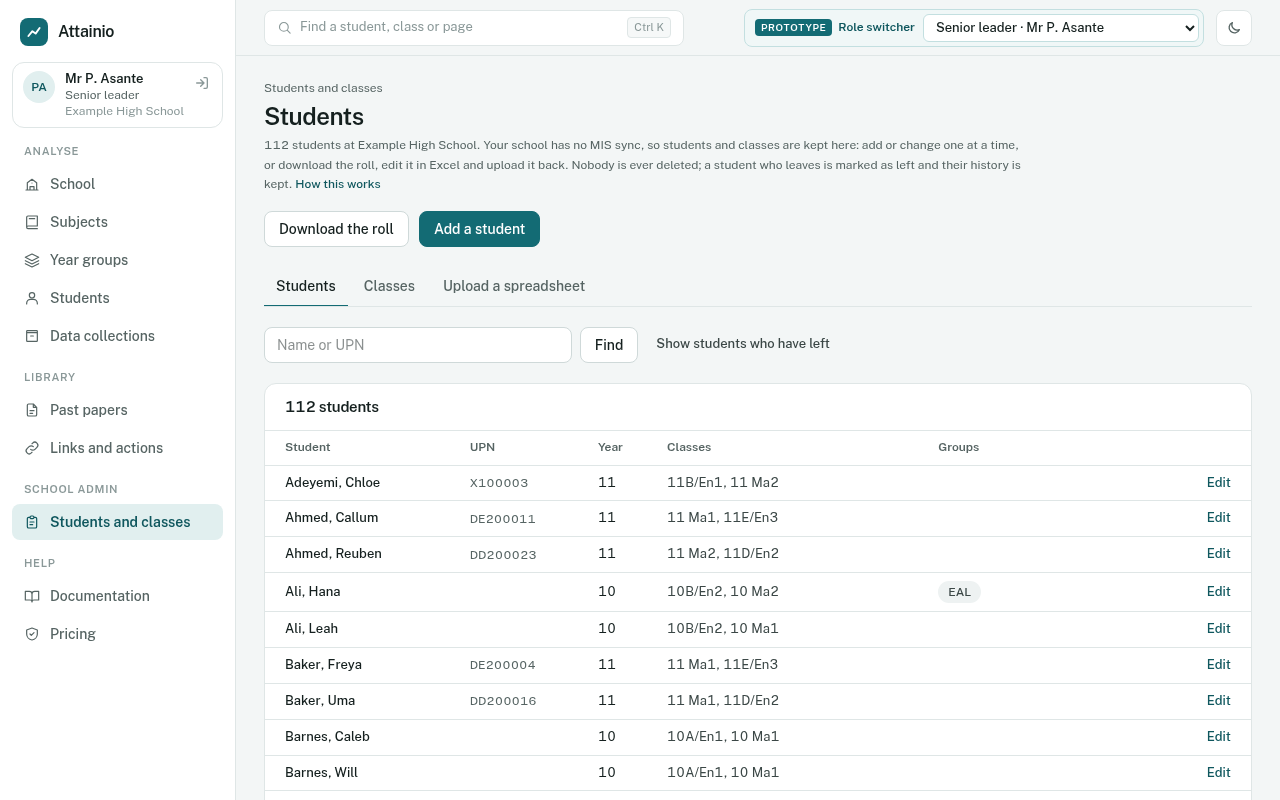The height and width of the screenshot is (800, 1280).
Task: Click the classes cell 10A/En1, 10 Ma1 for Barnes, Caleb
Action: click(x=723, y=736)
